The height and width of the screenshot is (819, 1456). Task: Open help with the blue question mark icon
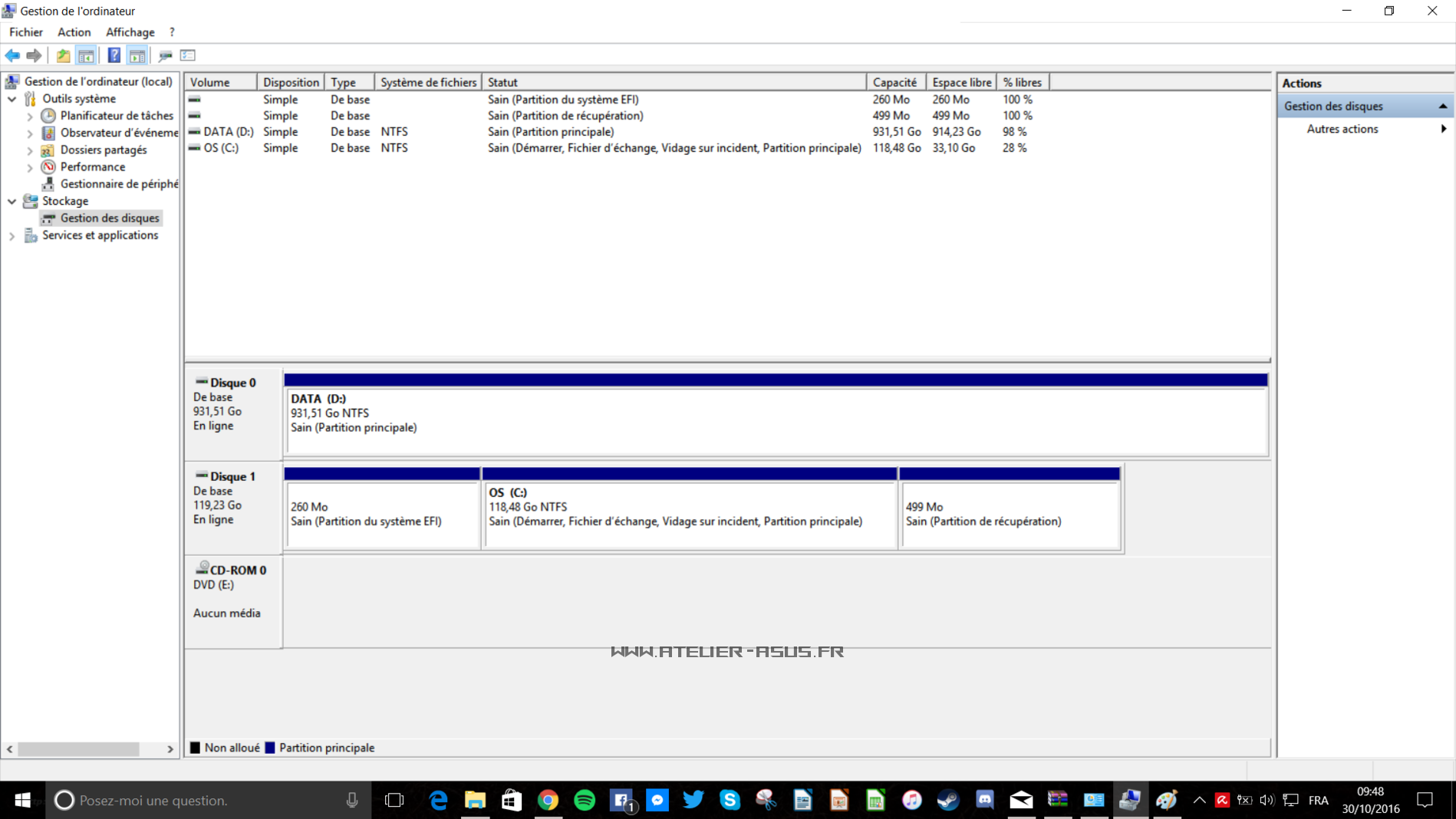[114, 55]
